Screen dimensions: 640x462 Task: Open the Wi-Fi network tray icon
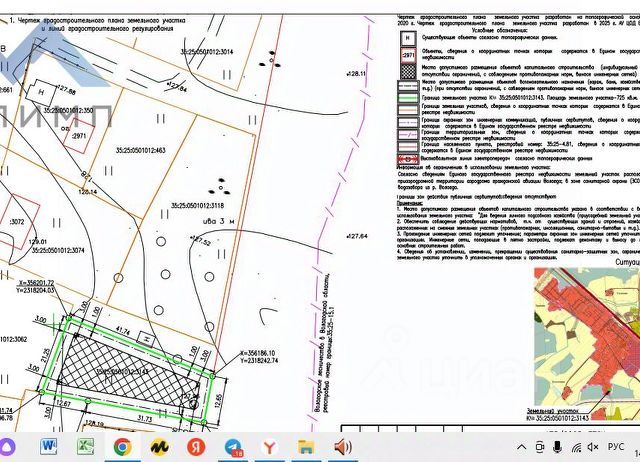[x=576, y=447]
